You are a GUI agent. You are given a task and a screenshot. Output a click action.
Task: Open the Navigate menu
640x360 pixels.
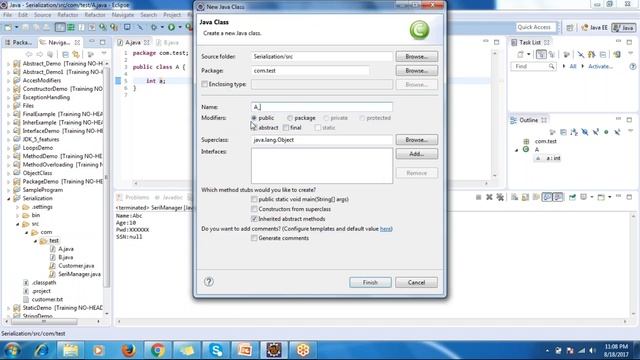[x=123, y=15]
